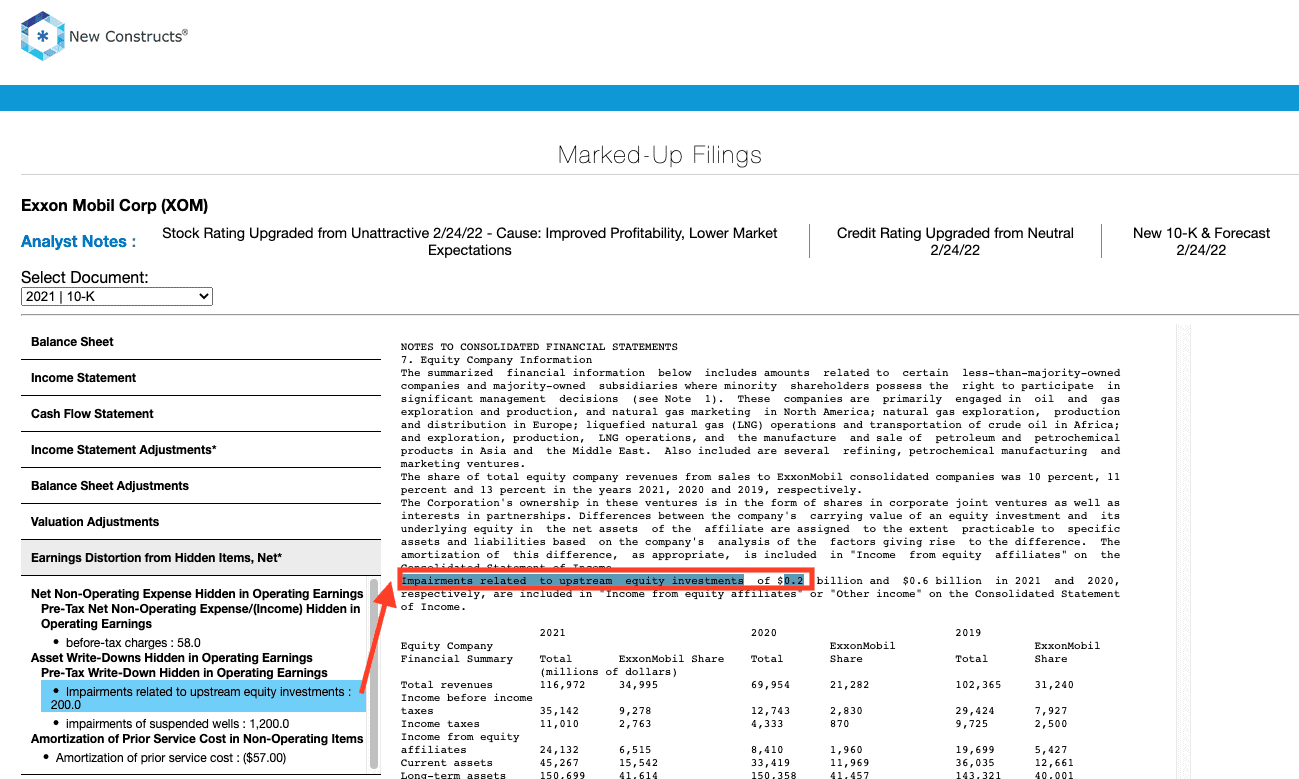Open Income Statement Adjustments section
The width and height of the screenshot is (1299, 779).
[201, 450]
